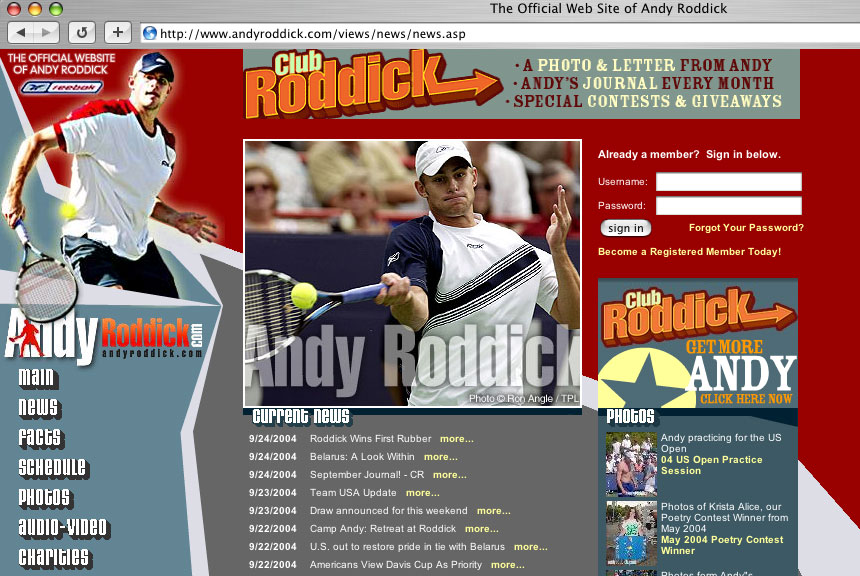Click more for U.S. out to restore pride
This screenshot has width=860, height=576.
[530, 547]
